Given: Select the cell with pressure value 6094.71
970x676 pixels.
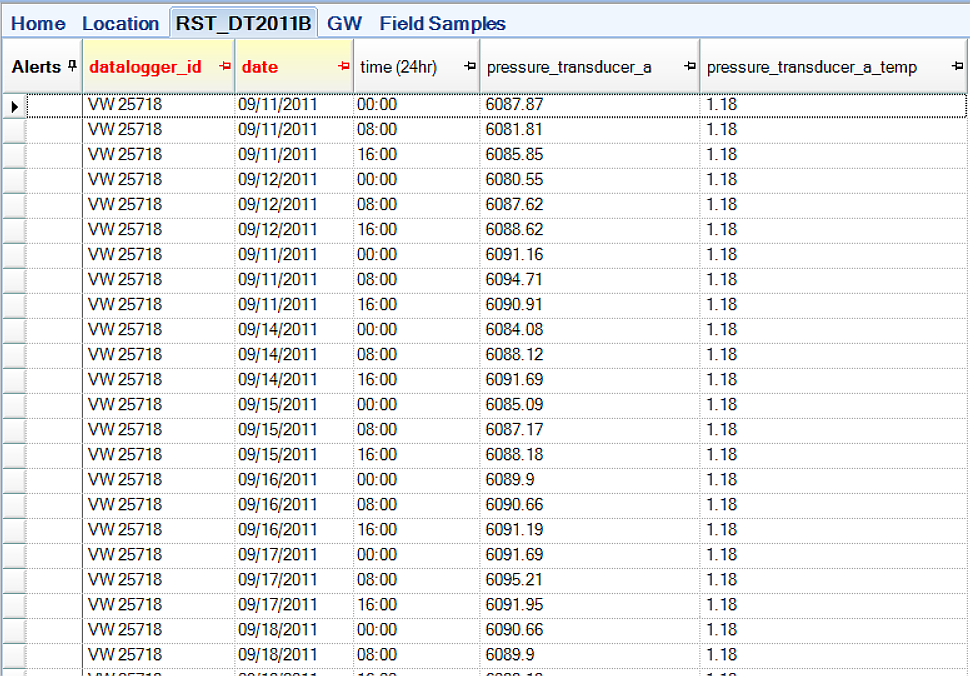Looking at the screenshot, I should 588,280.
